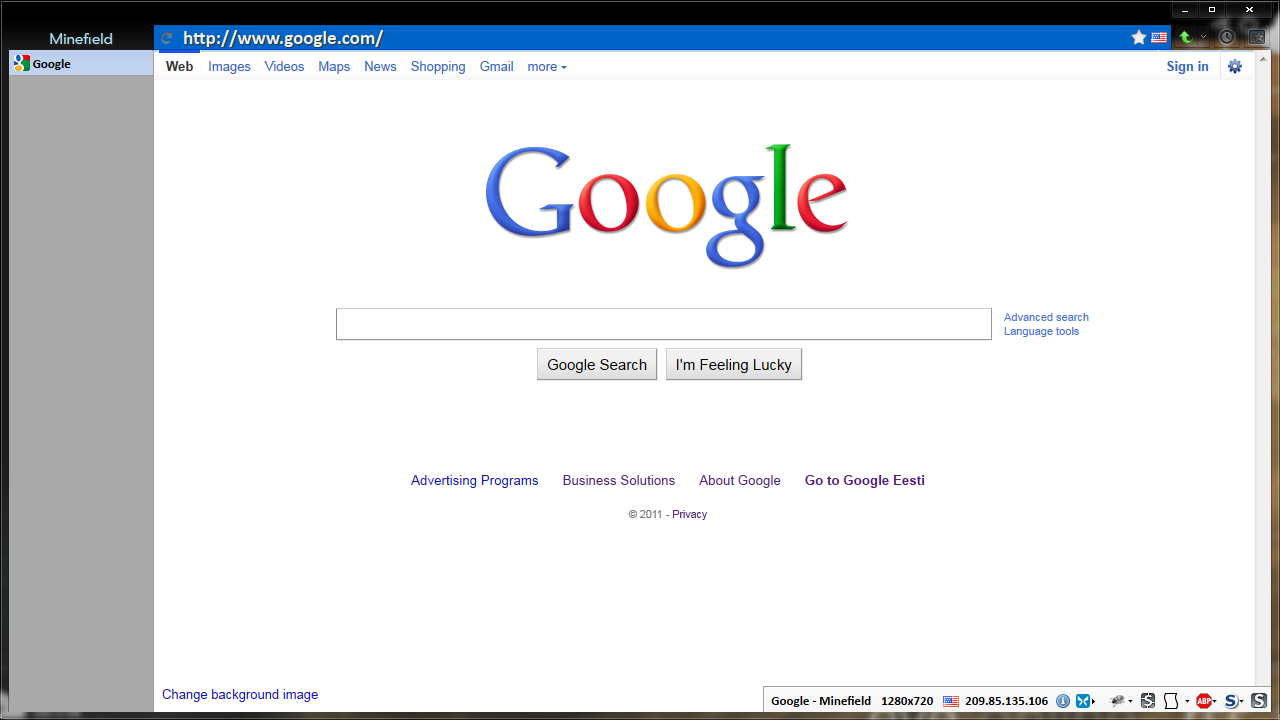Click the Adblock Plus ABP icon
1280x720 pixels.
1204,701
